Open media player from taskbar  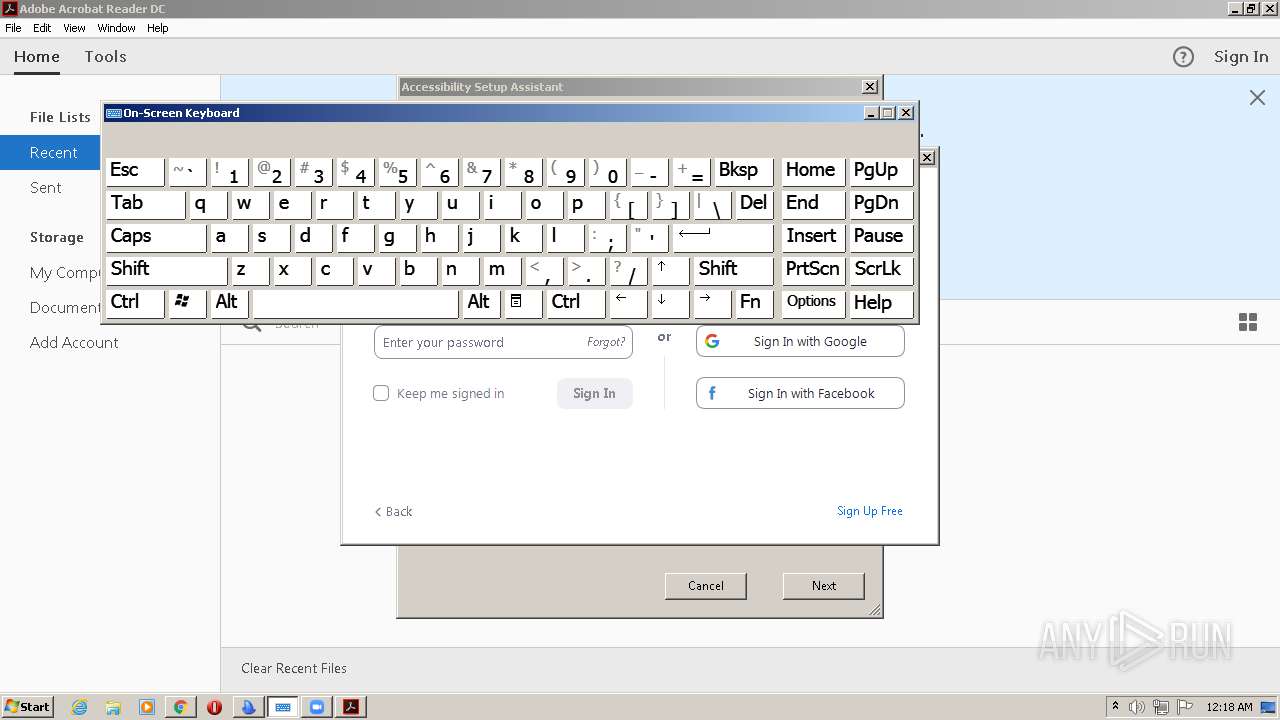147,707
